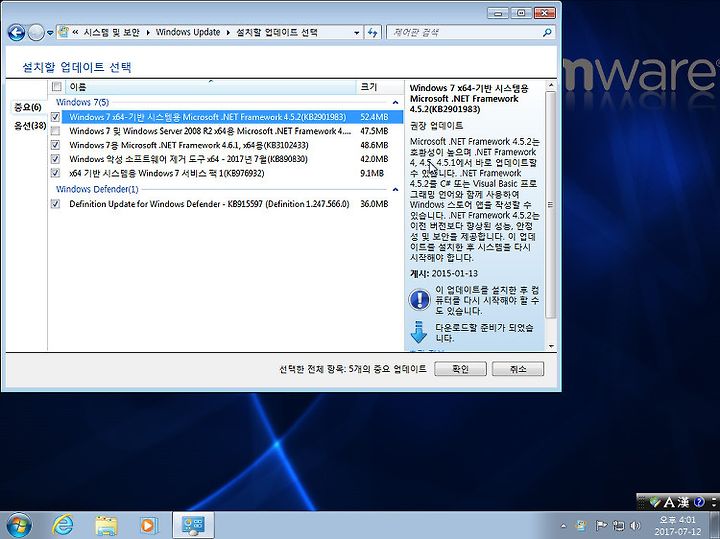Click the network tray icon

[619, 526]
